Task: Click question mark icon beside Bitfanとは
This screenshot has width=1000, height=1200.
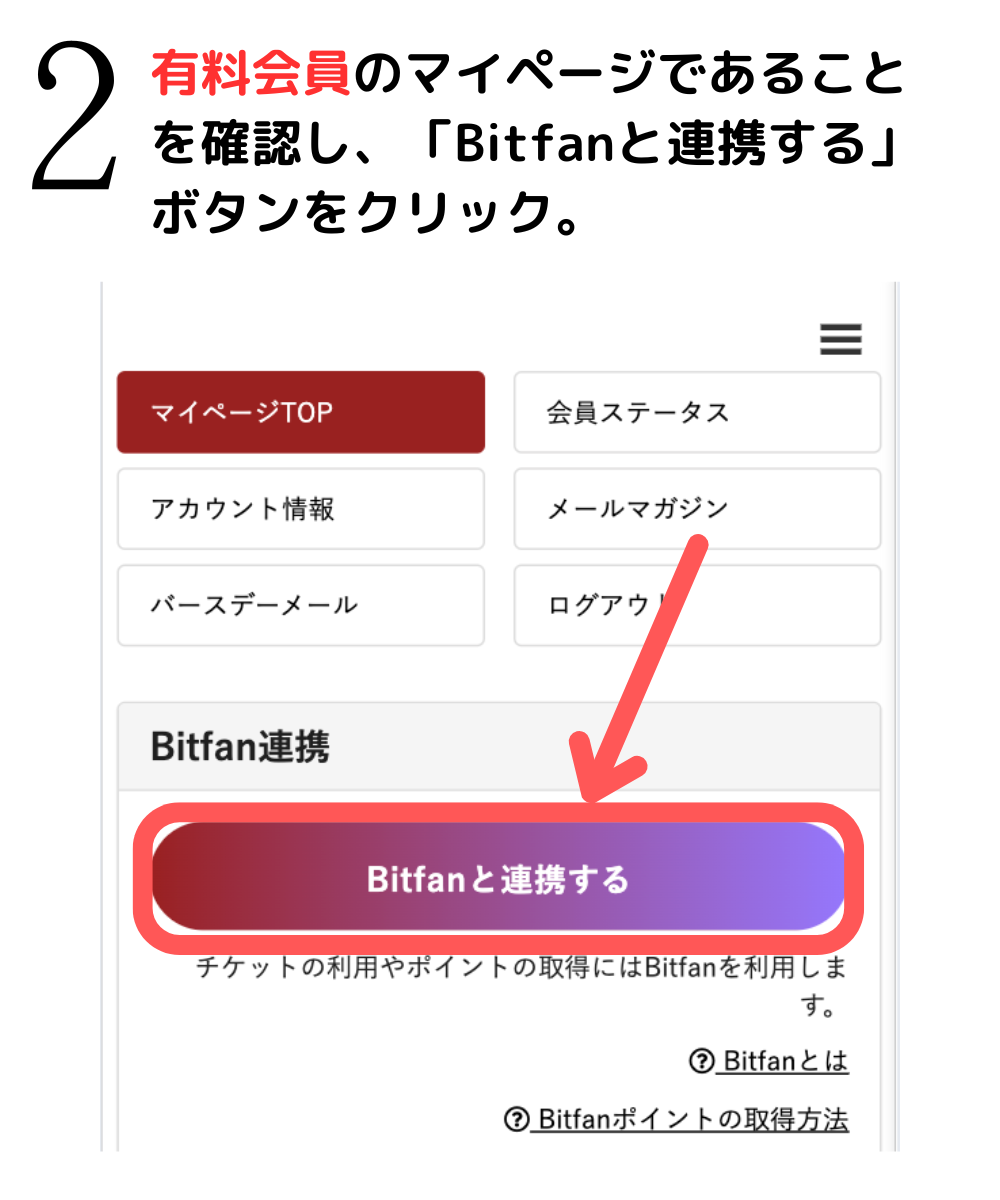Action: click(701, 1062)
